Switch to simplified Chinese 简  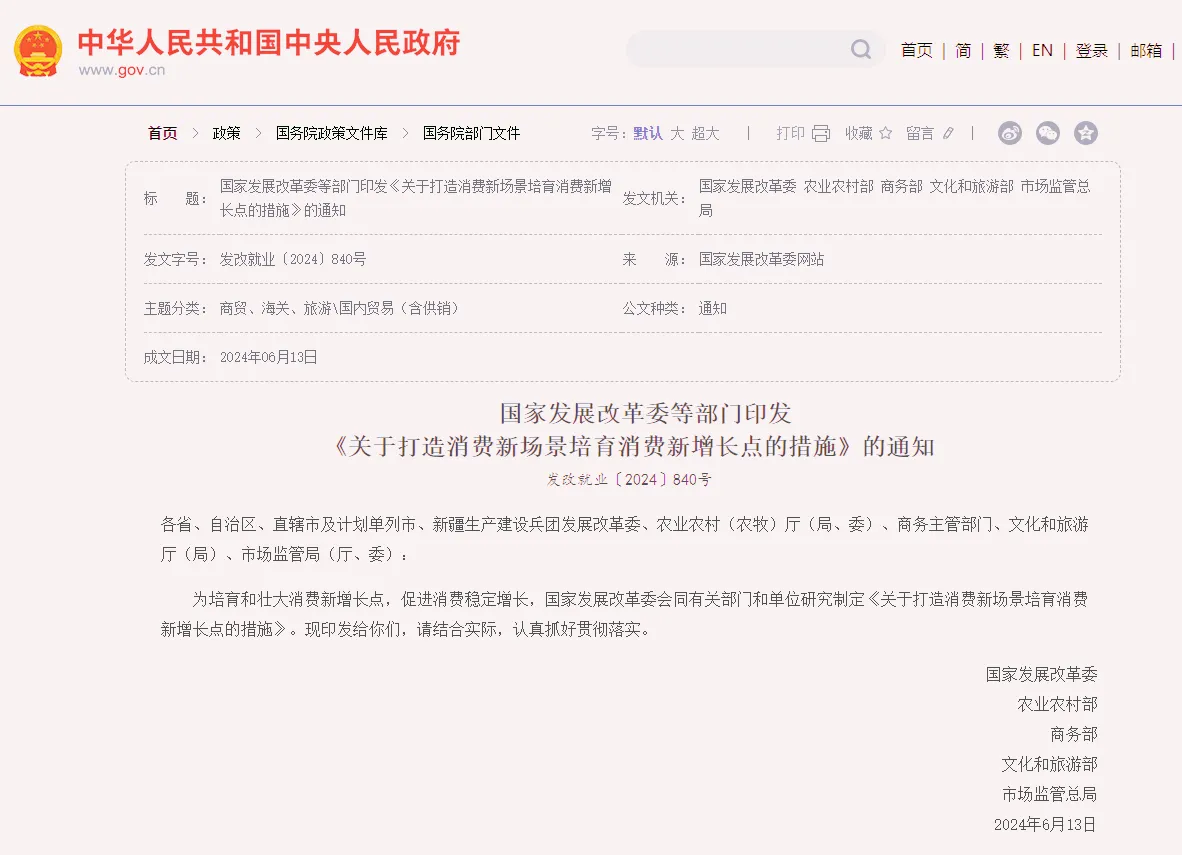(x=963, y=51)
